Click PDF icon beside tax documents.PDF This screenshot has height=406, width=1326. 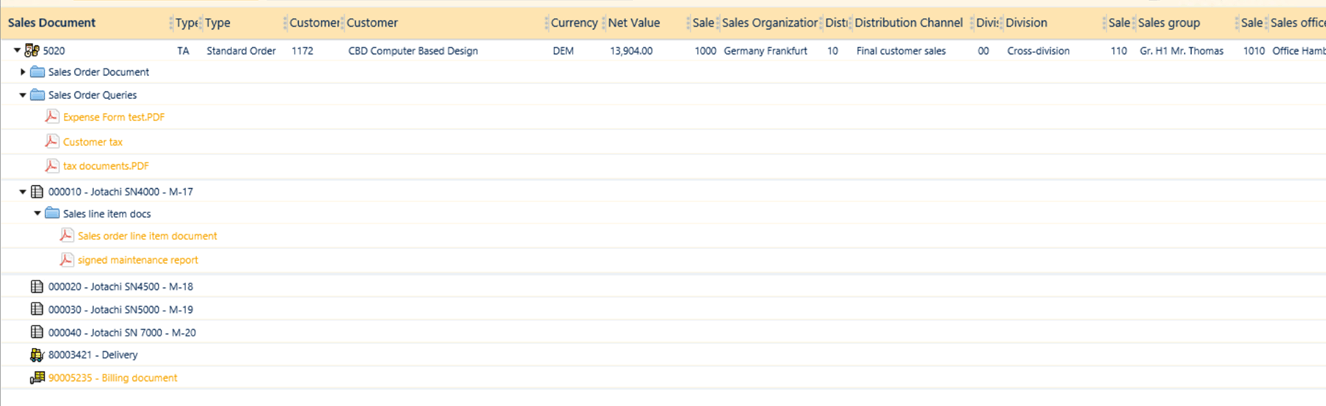click(x=52, y=166)
